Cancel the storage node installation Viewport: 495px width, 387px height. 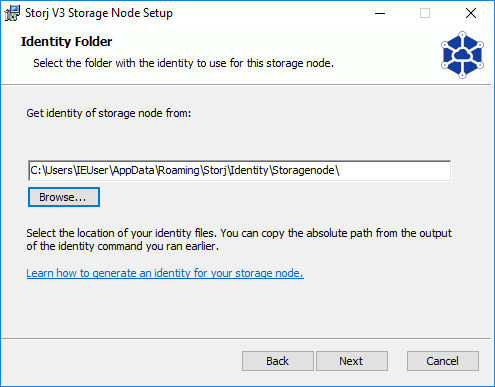(443, 361)
